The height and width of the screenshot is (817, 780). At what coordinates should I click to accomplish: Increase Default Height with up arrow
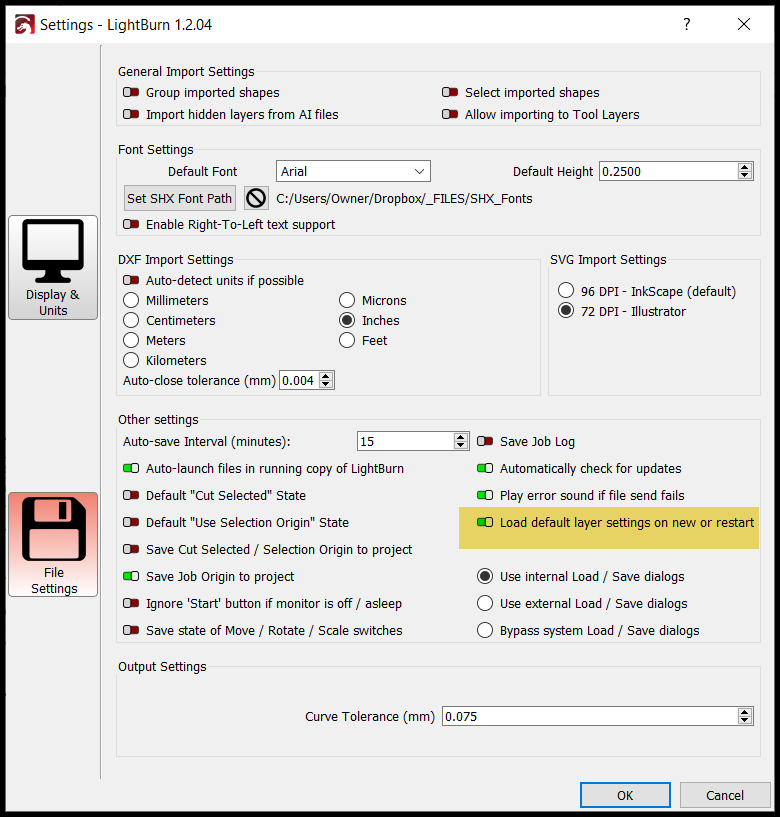tap(745, 167)
